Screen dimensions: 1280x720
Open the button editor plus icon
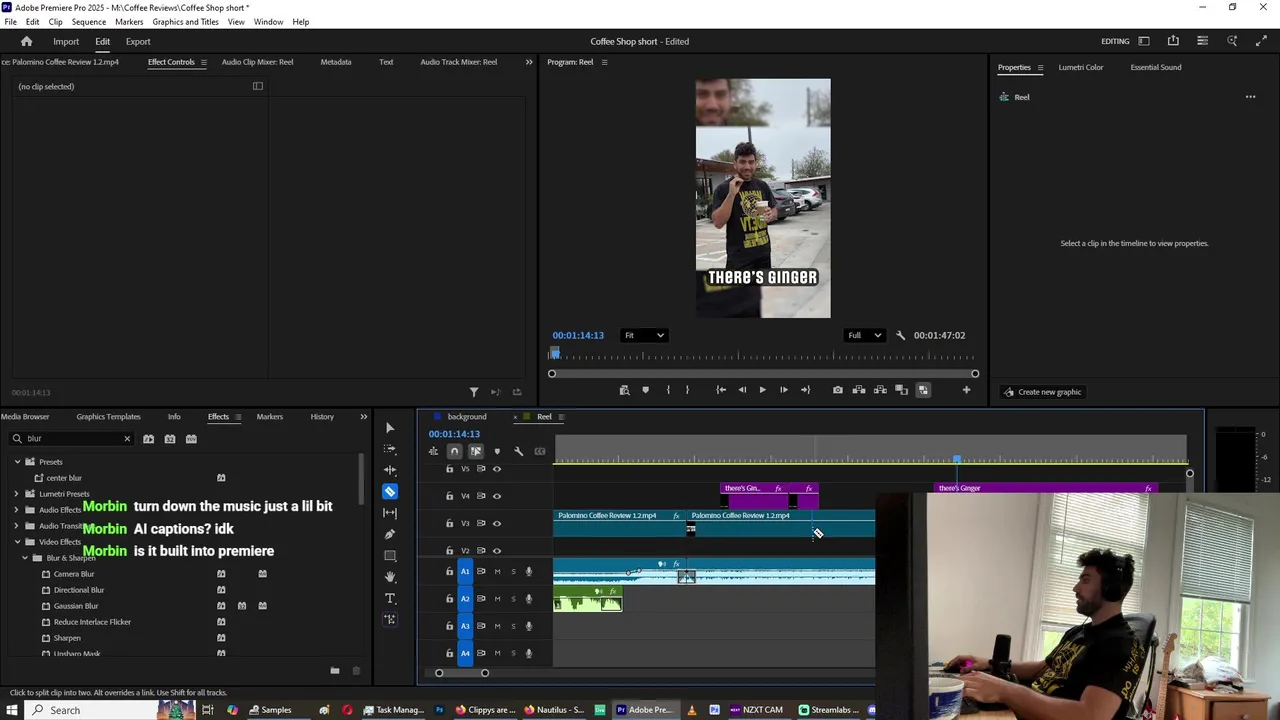[x=966, y=390]
